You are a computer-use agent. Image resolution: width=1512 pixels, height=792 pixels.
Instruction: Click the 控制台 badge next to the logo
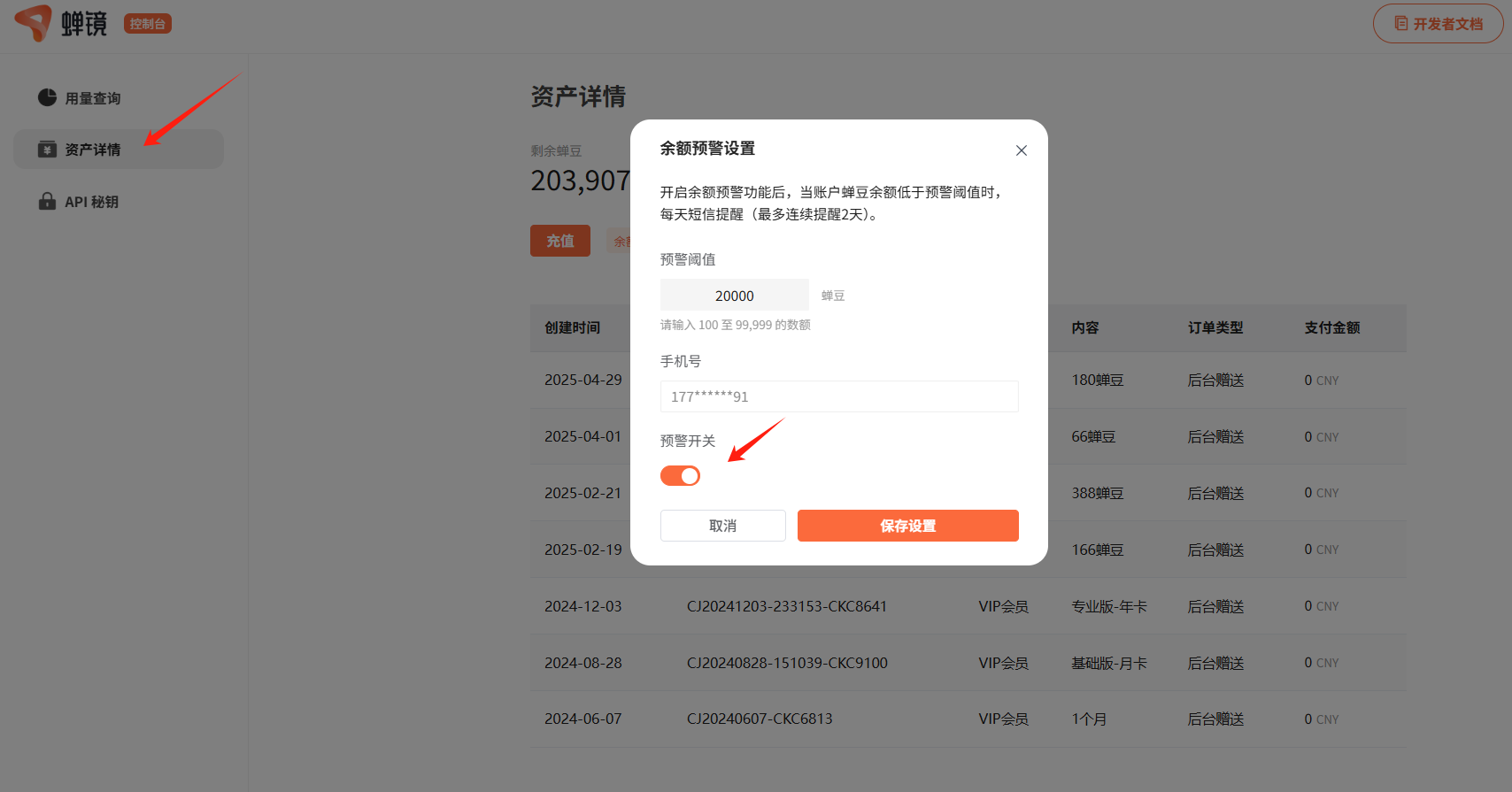pos(147,24)
